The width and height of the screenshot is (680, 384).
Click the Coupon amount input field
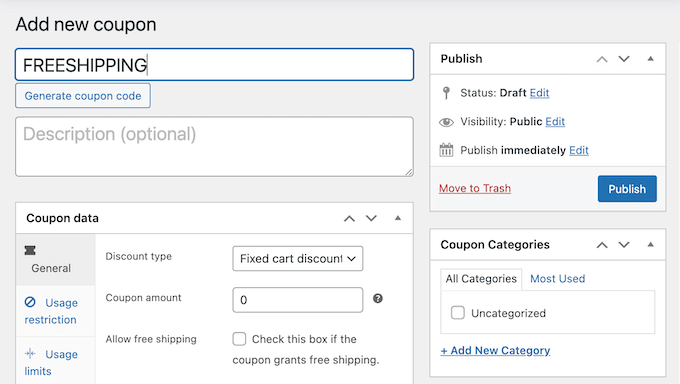pos(298,300)
